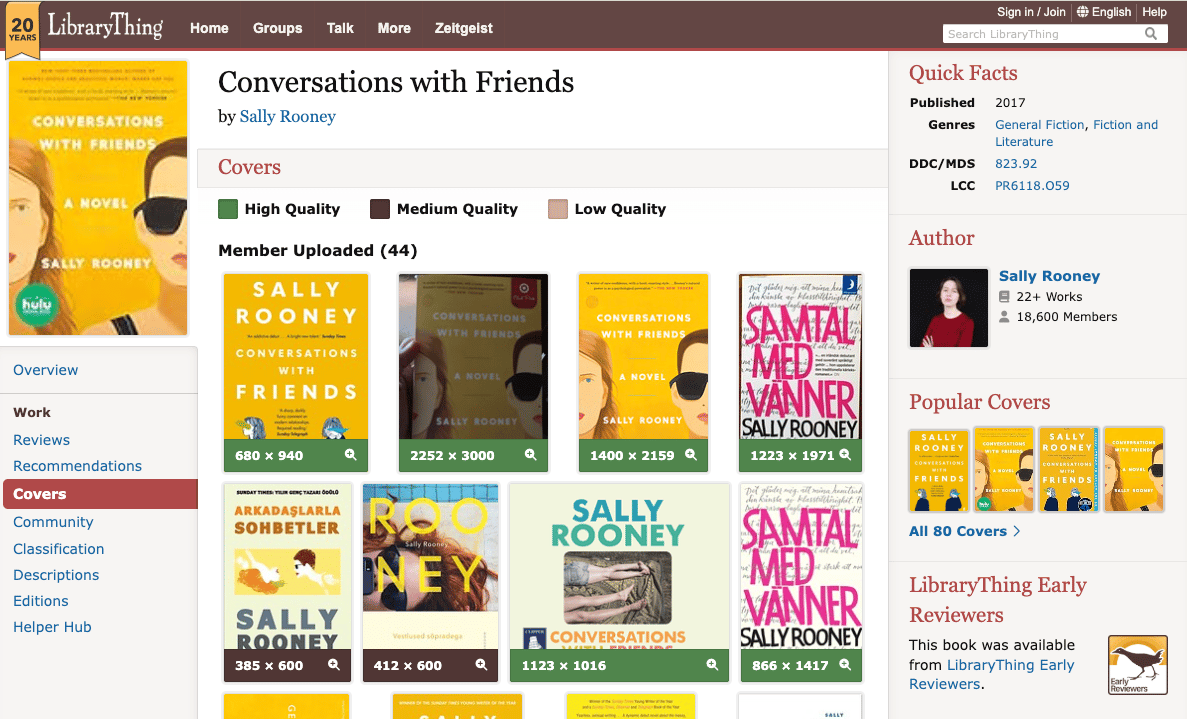Click the Low Quality tan swatch

pyautogui.click(x=558, y=209)
